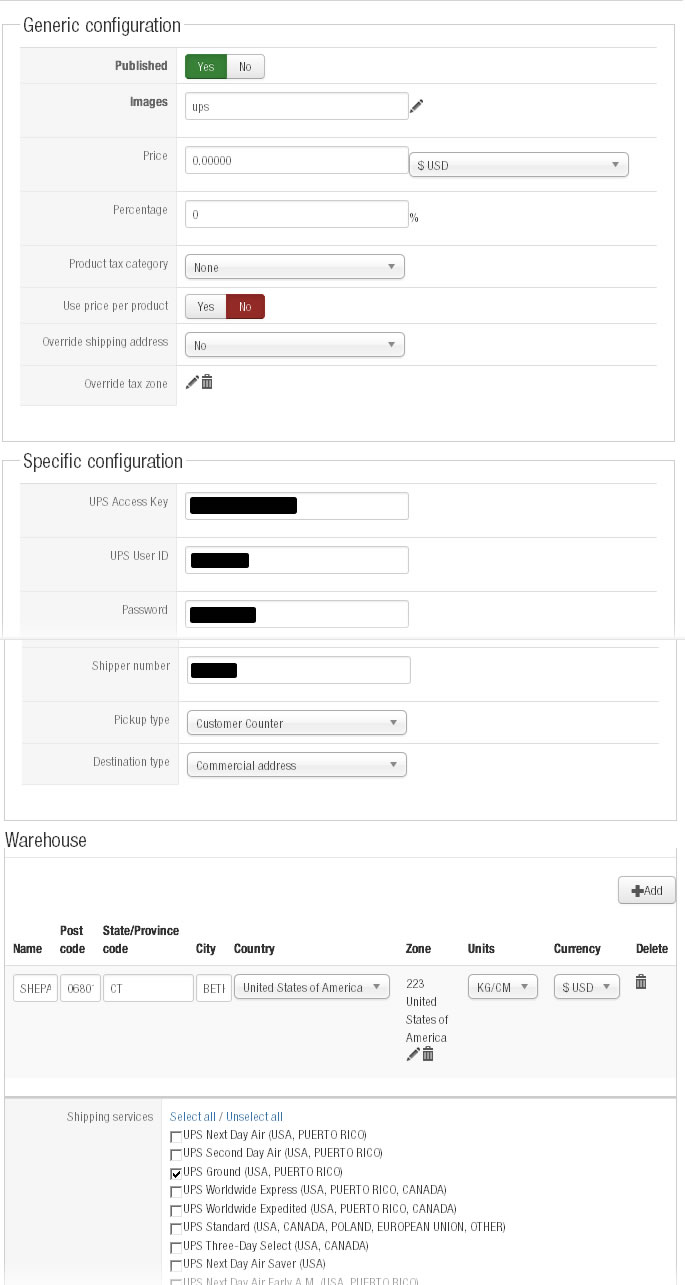Edit warehouse zone 223 with pencil icon
Viewport: 685px width, 1285px height.
point(412,1054)
